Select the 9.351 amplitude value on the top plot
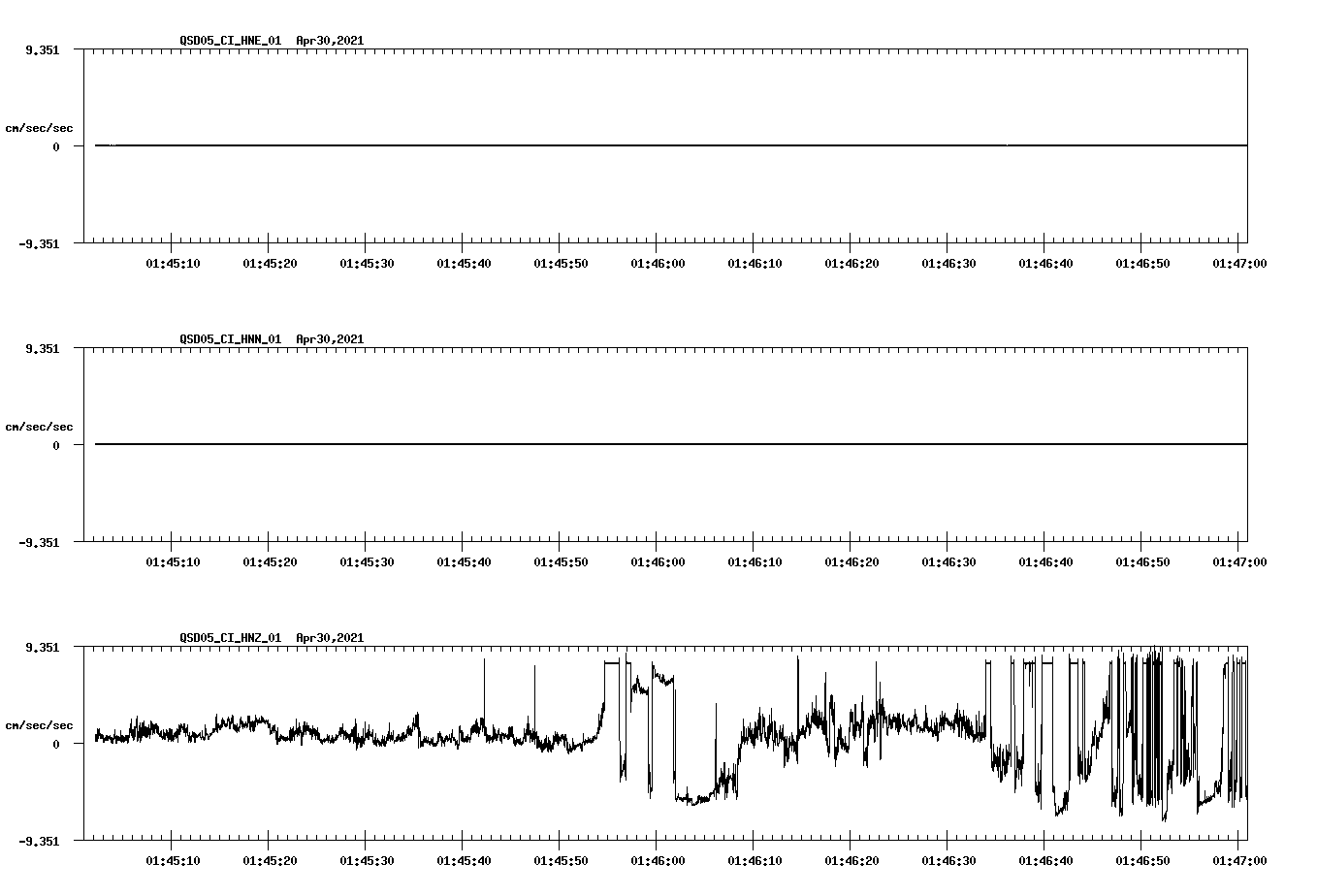The image size is (1317, 896). click(44, 50)
